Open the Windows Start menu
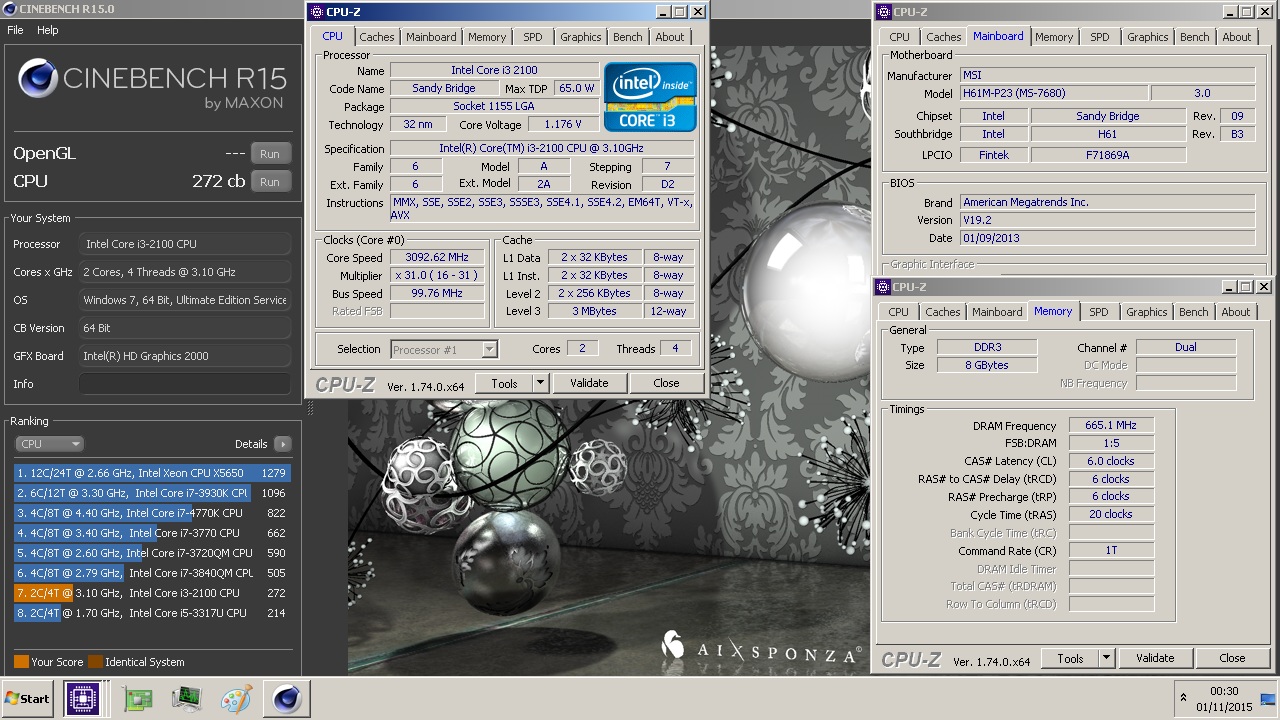The image size is (1280, 720). coord(28,698)
